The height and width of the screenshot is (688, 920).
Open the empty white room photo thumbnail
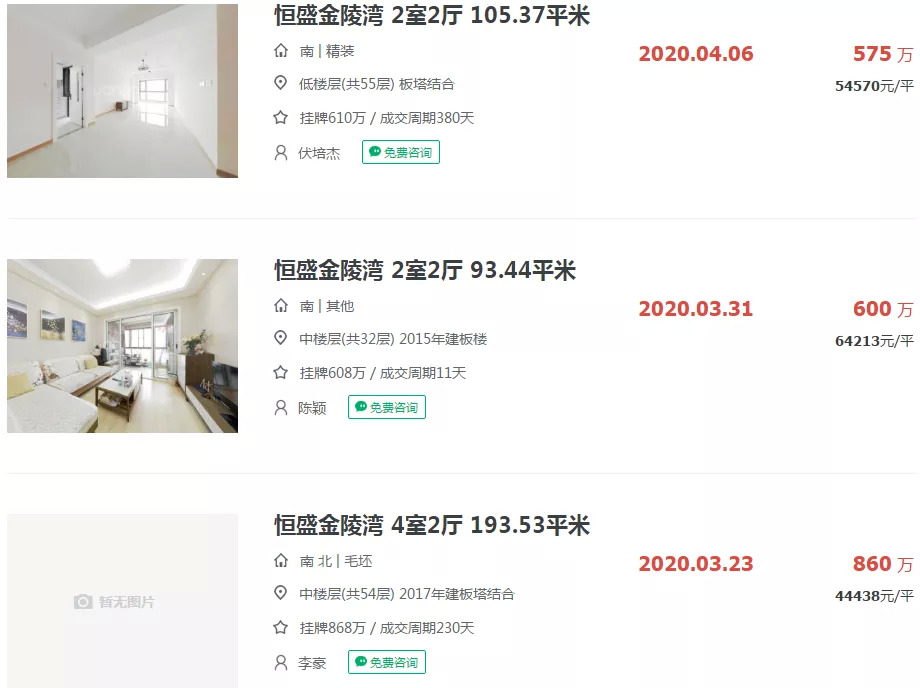[123, 91]
